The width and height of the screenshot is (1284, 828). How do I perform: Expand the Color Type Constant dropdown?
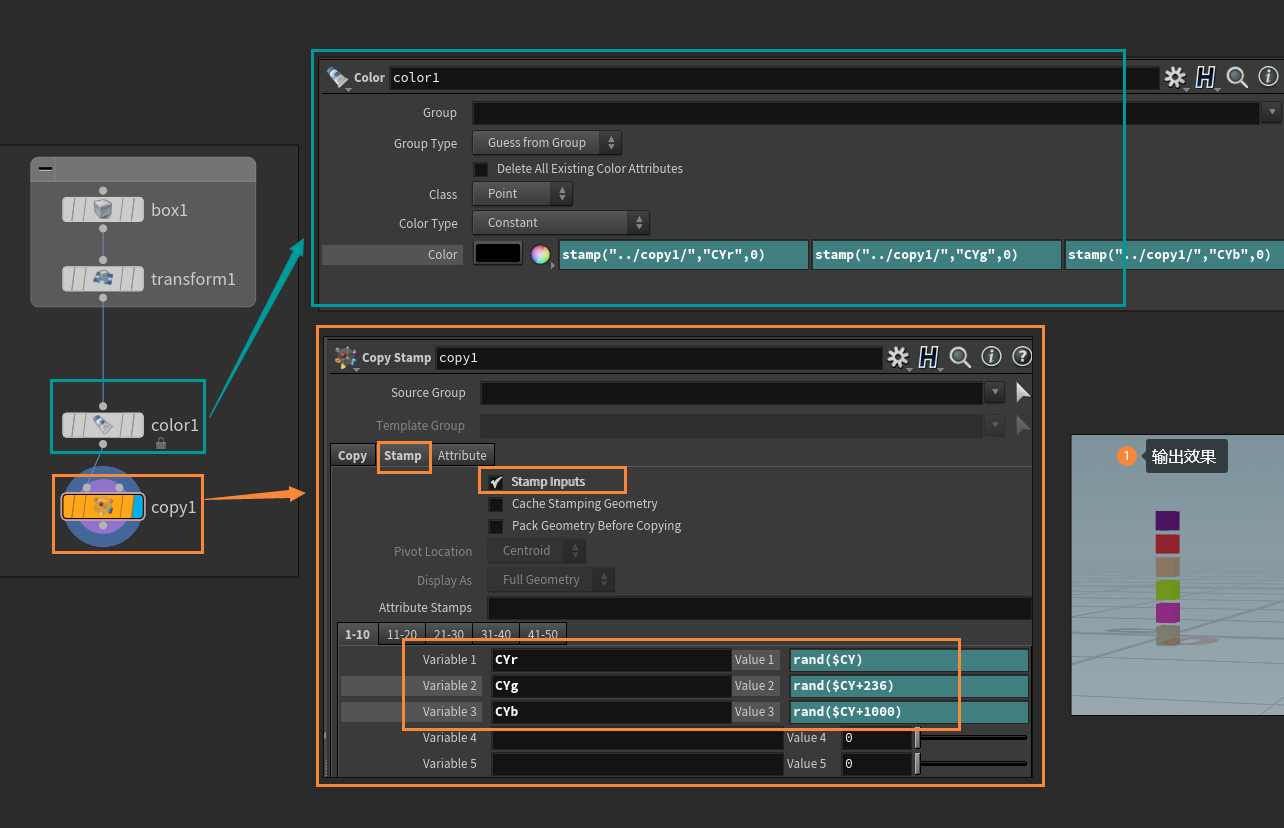tap(561, 223)
